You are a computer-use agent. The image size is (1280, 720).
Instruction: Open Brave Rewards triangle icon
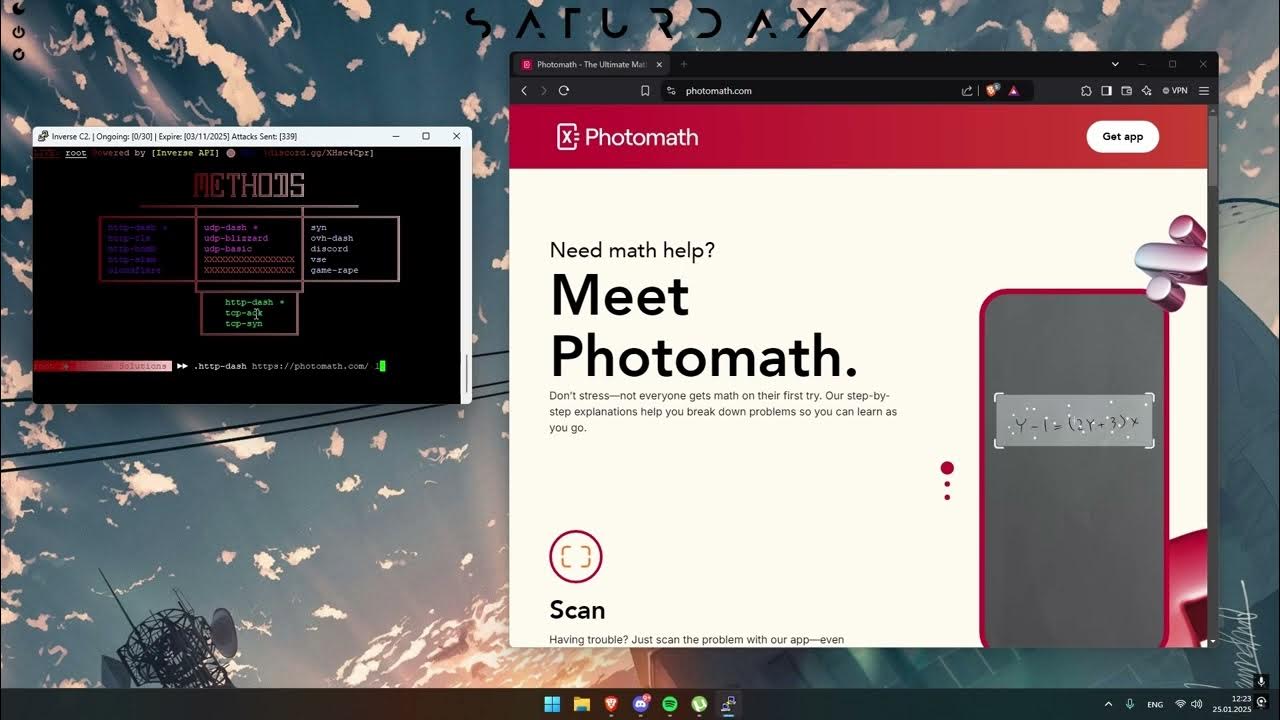[1013, 91]
